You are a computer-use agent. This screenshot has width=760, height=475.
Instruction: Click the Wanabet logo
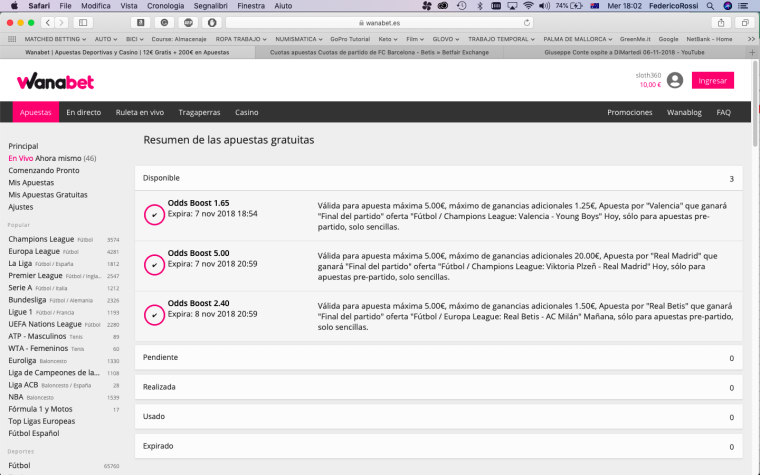[x=55, y=81]
